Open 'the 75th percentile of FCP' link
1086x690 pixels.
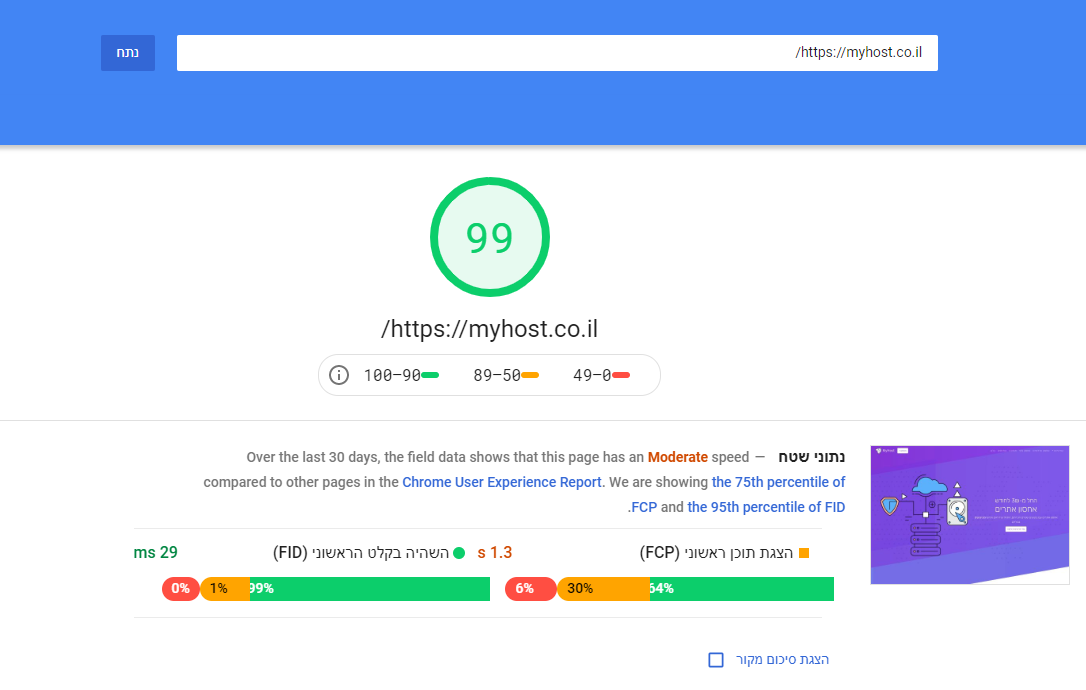[738, 495]
